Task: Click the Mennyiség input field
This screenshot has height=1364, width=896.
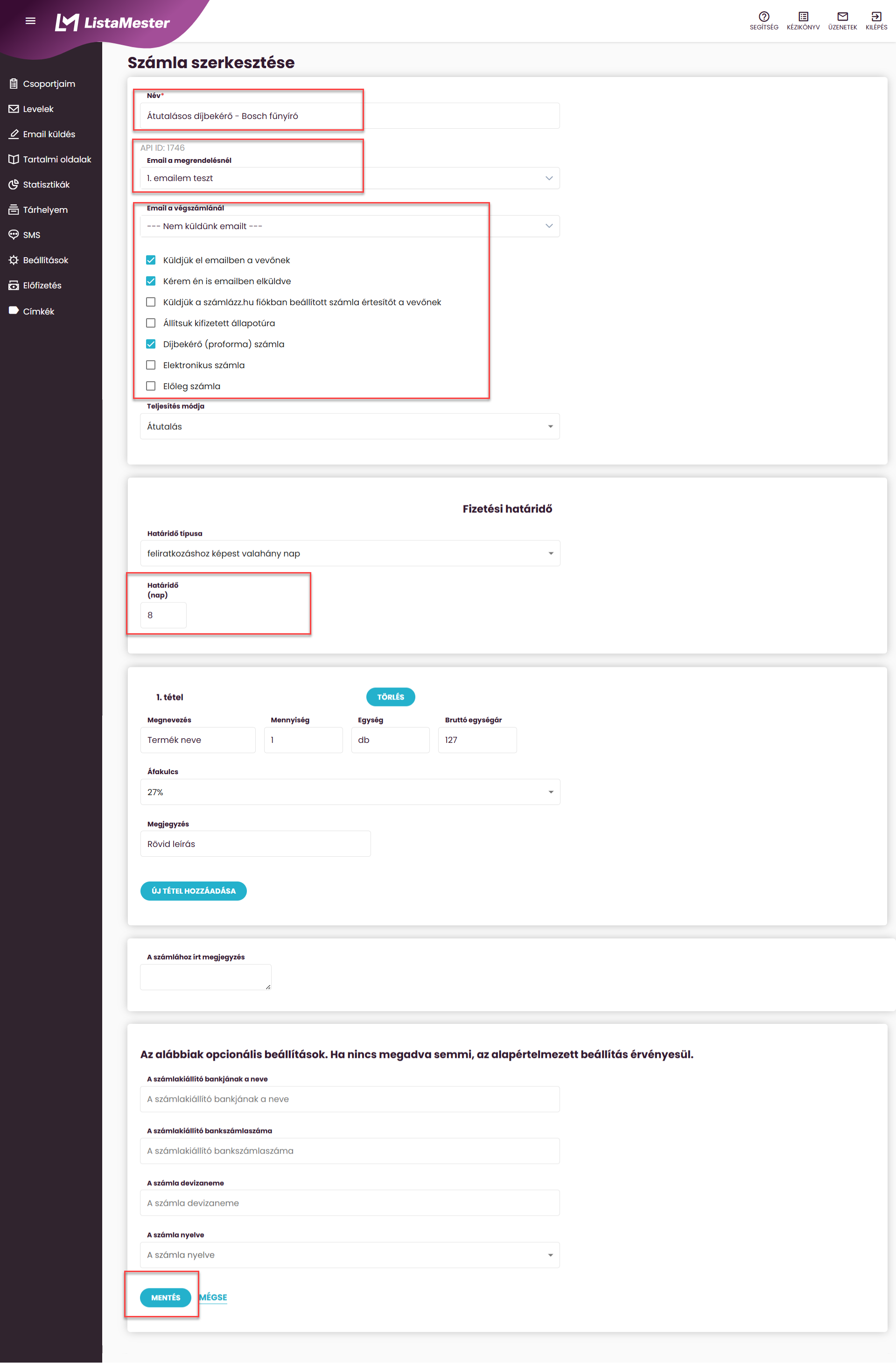Action: [x=303, y=740]
